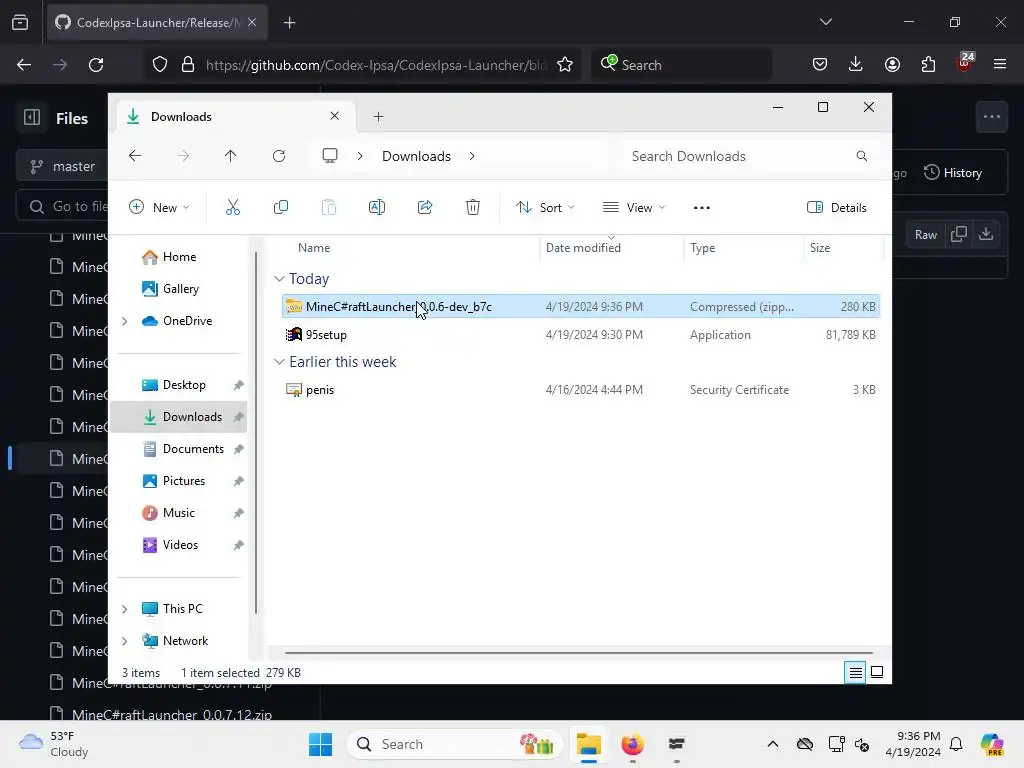Save page to Pocket in Firefox
This screenshot has height=768, width=1024.
coord(820,64)
